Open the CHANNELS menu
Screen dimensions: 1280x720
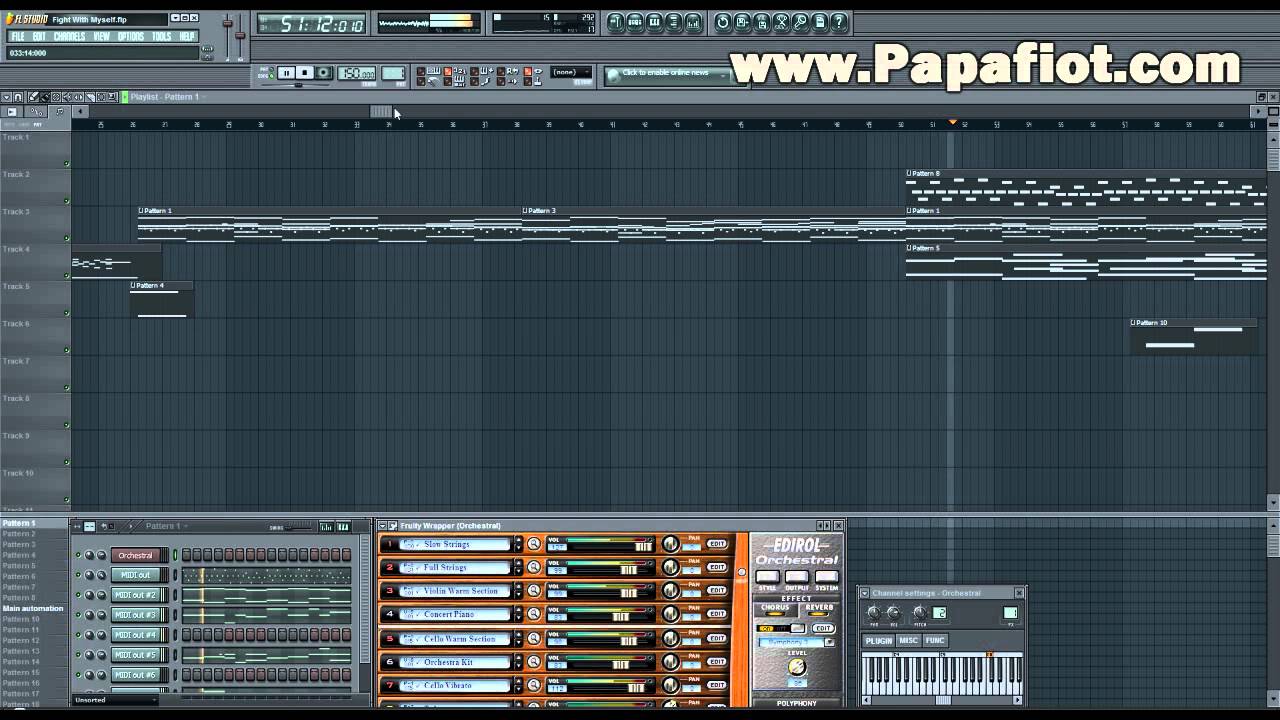tap(69, 37)
